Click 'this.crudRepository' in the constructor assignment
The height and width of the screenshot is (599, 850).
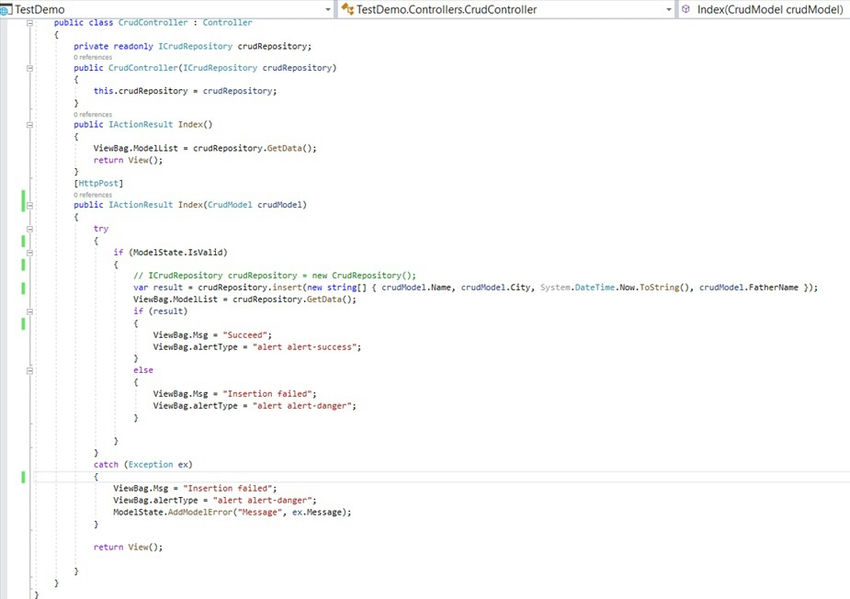point(141,91)
